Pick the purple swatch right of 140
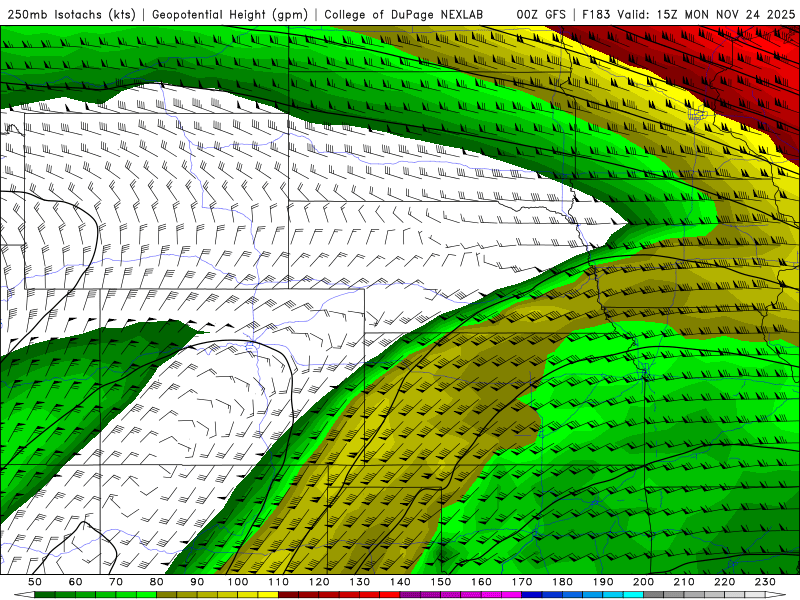 click(x=410, y=594)
